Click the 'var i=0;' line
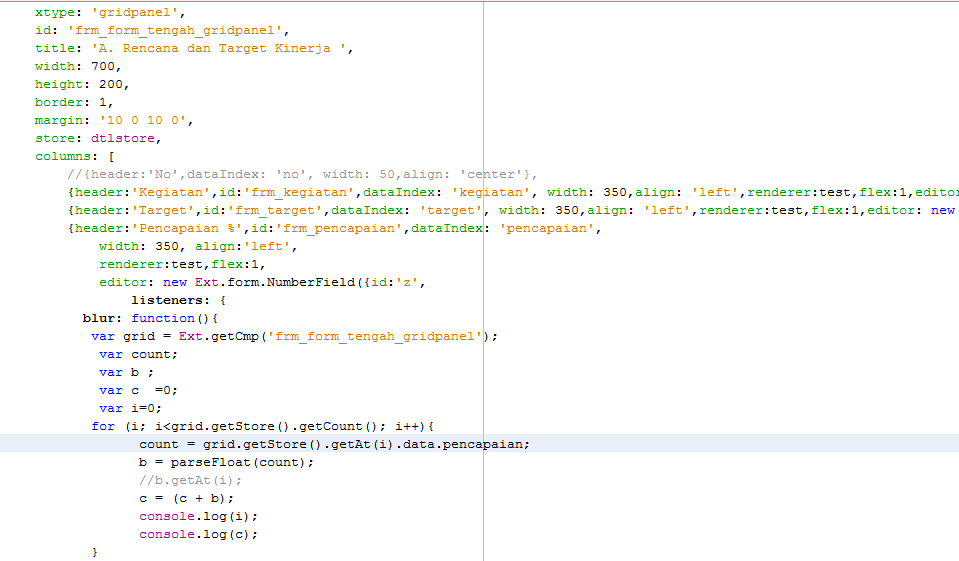This screenshot has height=561, width=959. [130, 408]
